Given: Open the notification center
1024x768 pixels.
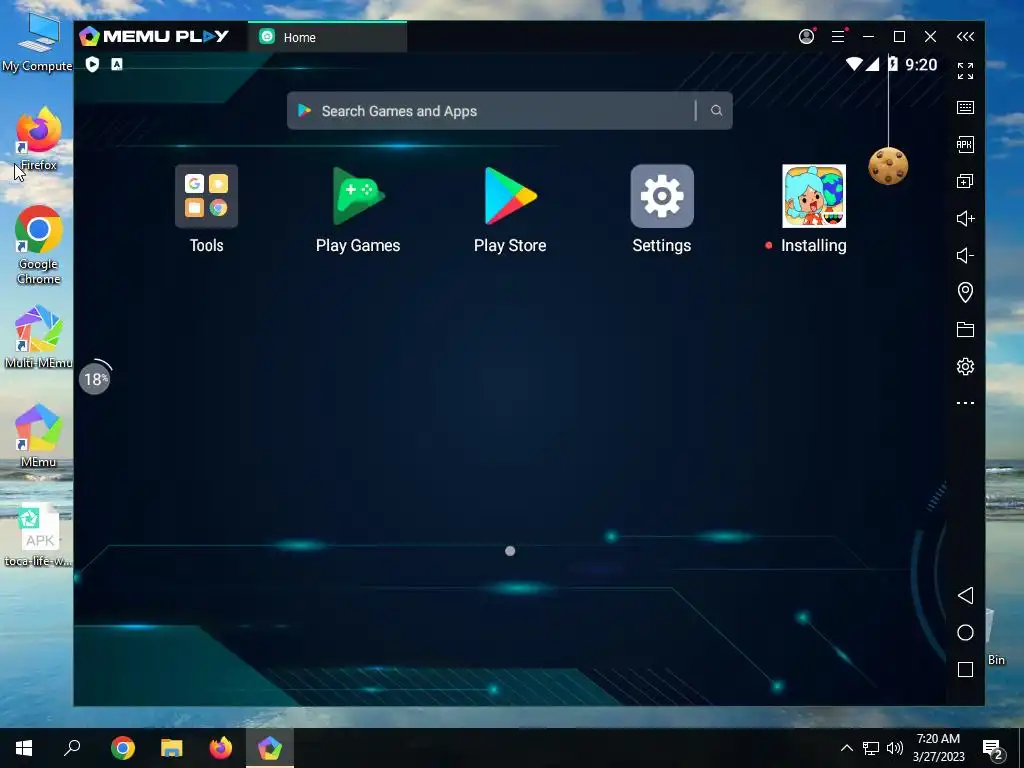Looking at the screenshot, I should coord(993,749).
